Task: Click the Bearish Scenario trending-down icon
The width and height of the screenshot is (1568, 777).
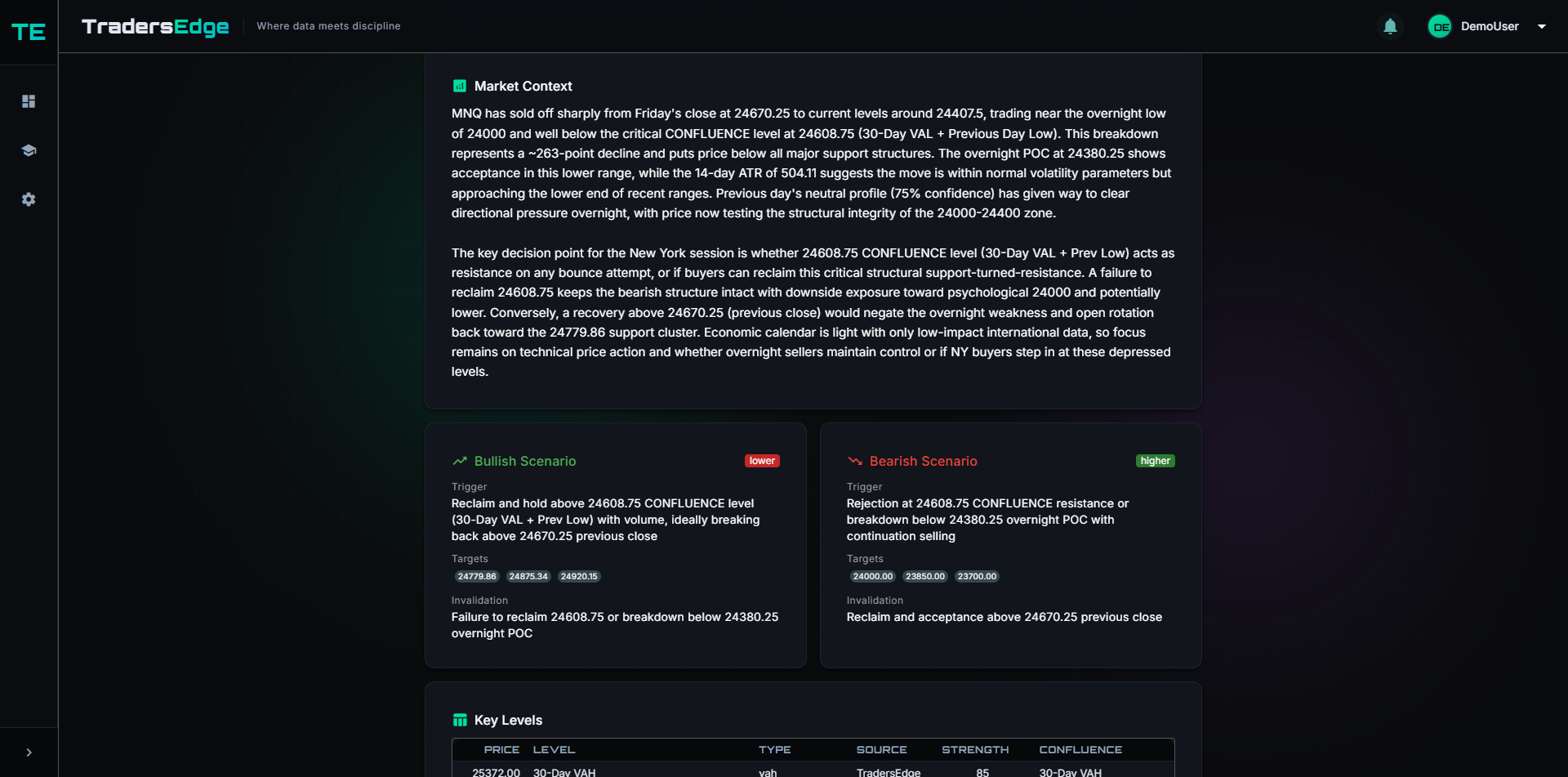Action: (x=855, y=461)
